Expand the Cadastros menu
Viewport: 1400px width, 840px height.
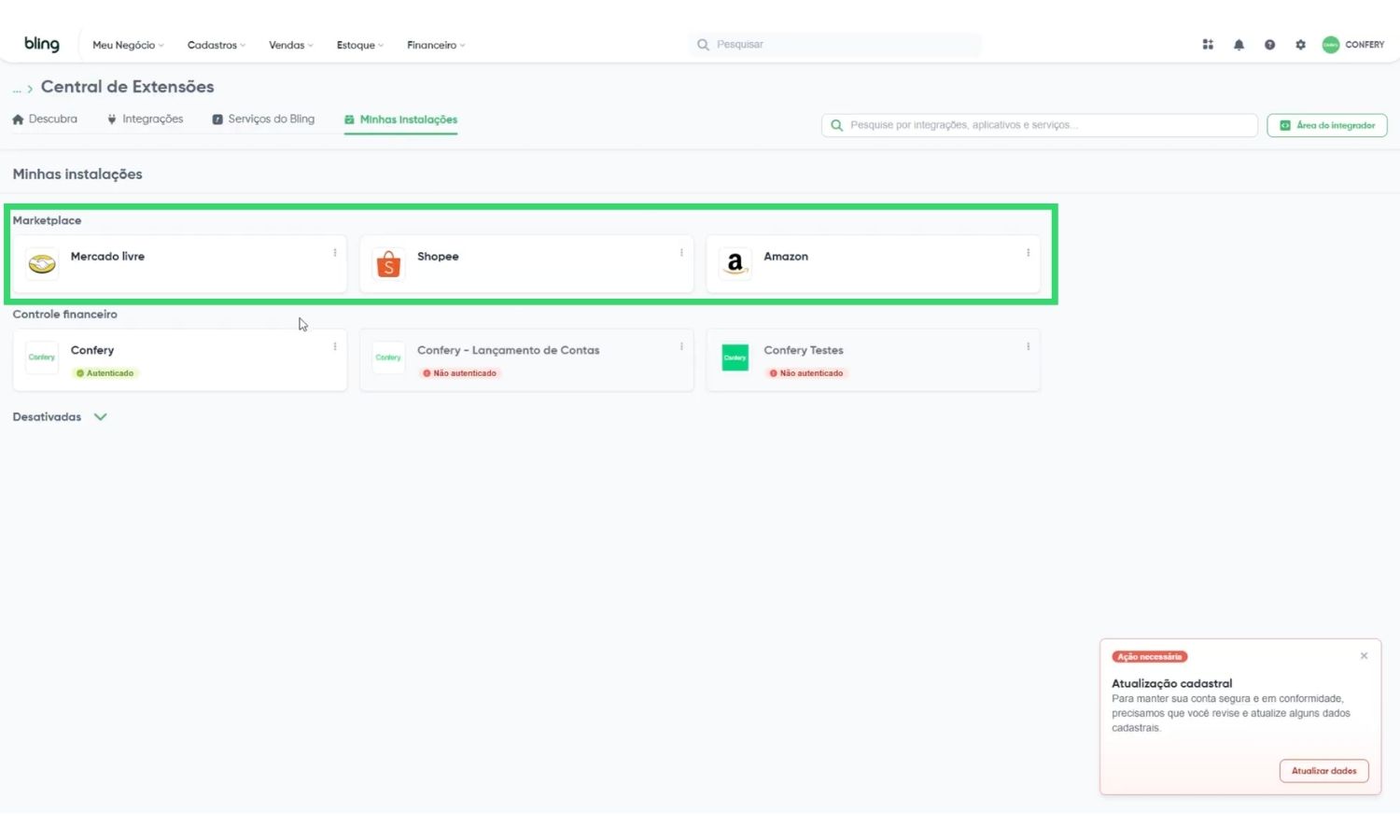coord(217,45)
